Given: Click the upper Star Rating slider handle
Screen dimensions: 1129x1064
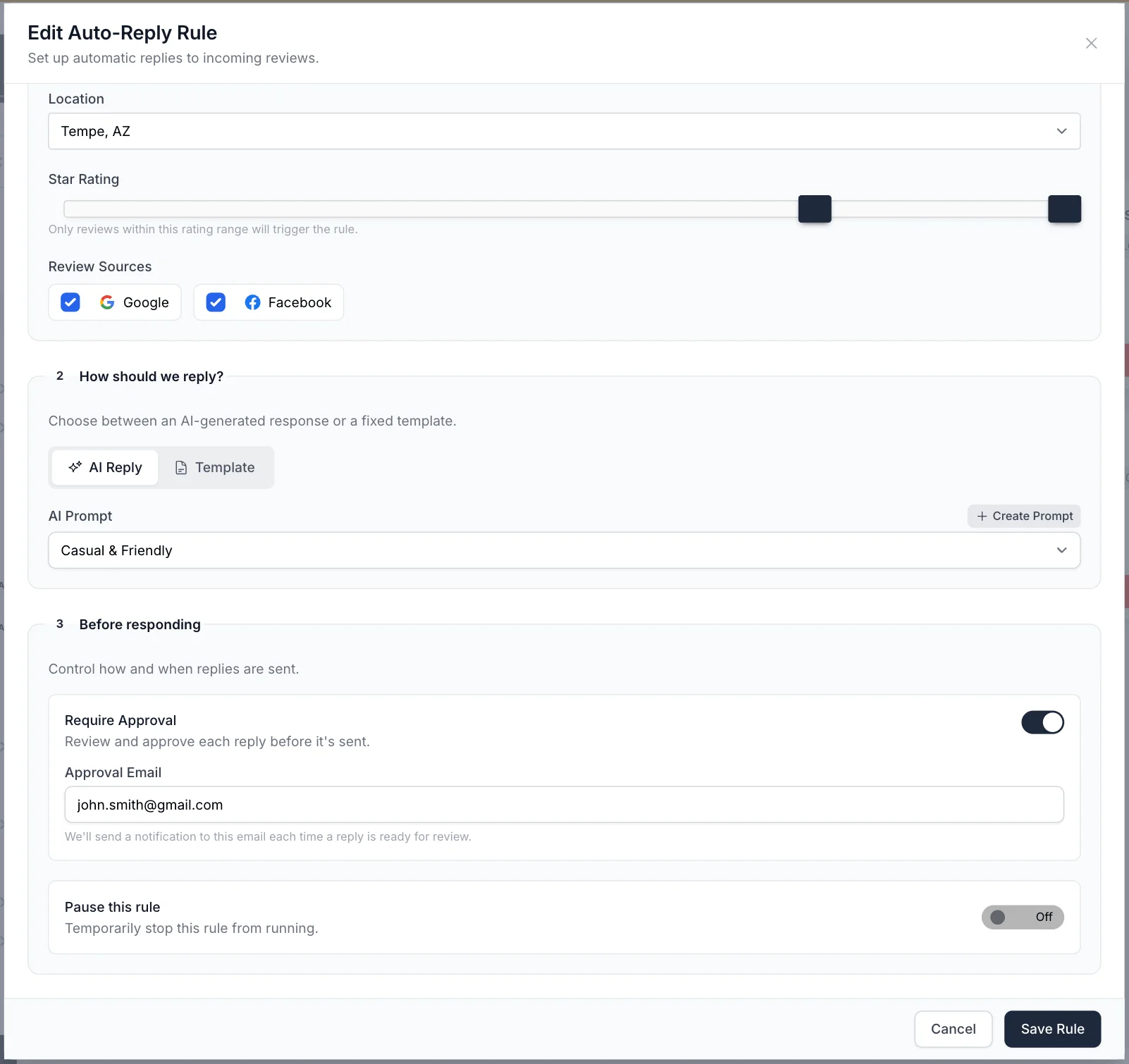Looking at the screenshot, I should click(x=1064, y=209).
